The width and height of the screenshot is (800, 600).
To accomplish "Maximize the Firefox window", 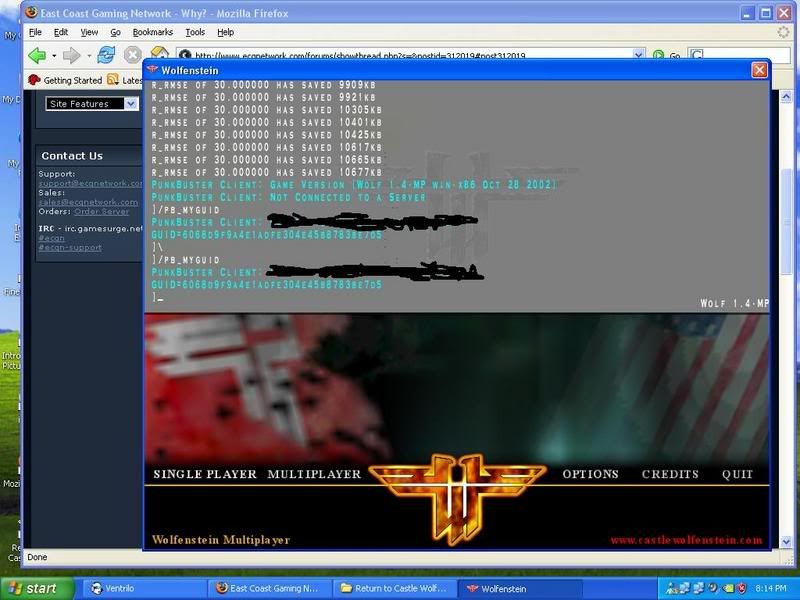I will (765, 13).
